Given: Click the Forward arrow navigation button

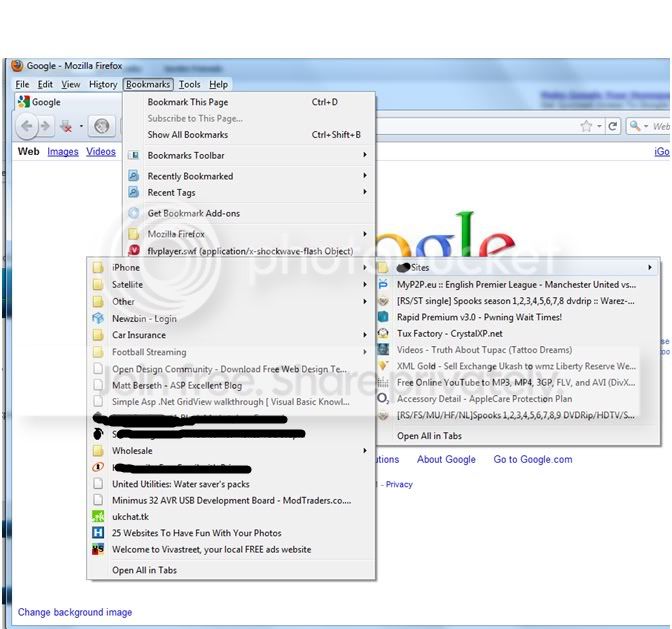Looking at the screenshot, I should [x=45, y=126].
